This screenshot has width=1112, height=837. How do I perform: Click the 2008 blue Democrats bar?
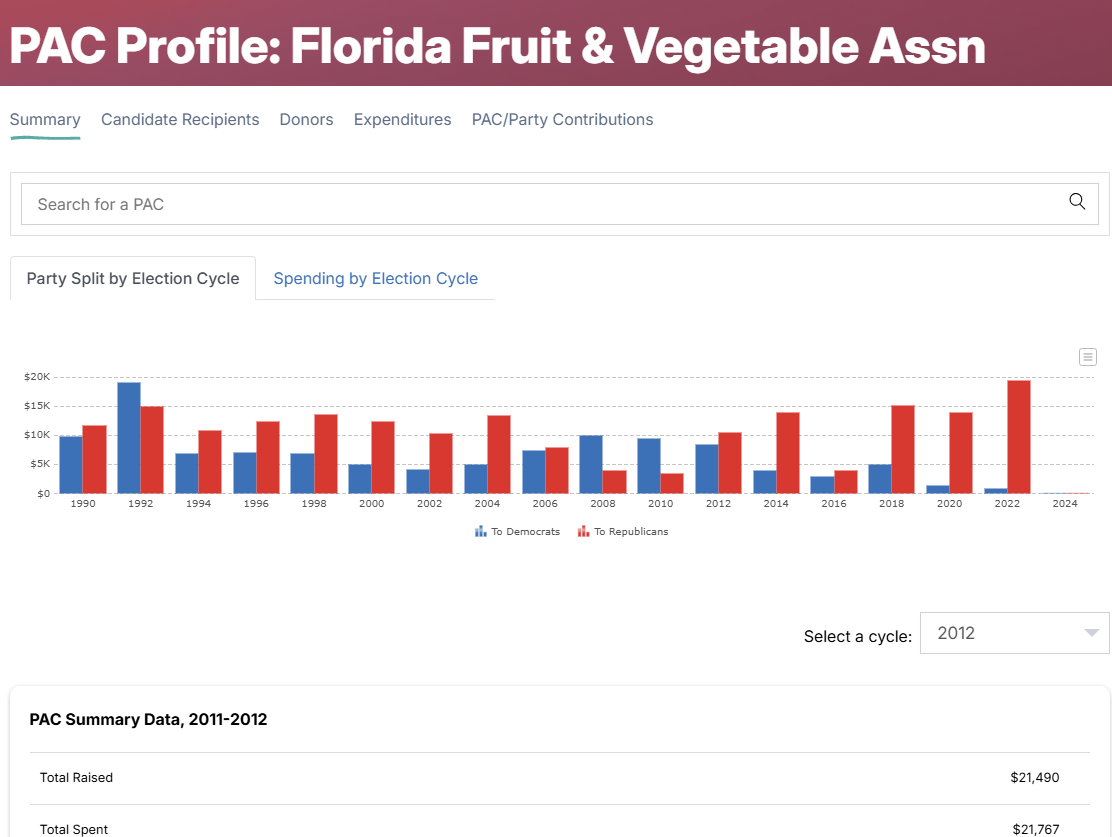coord(591,464)
